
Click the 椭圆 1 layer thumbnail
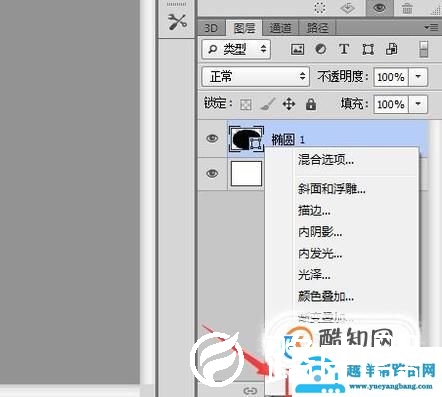[246, 138]
